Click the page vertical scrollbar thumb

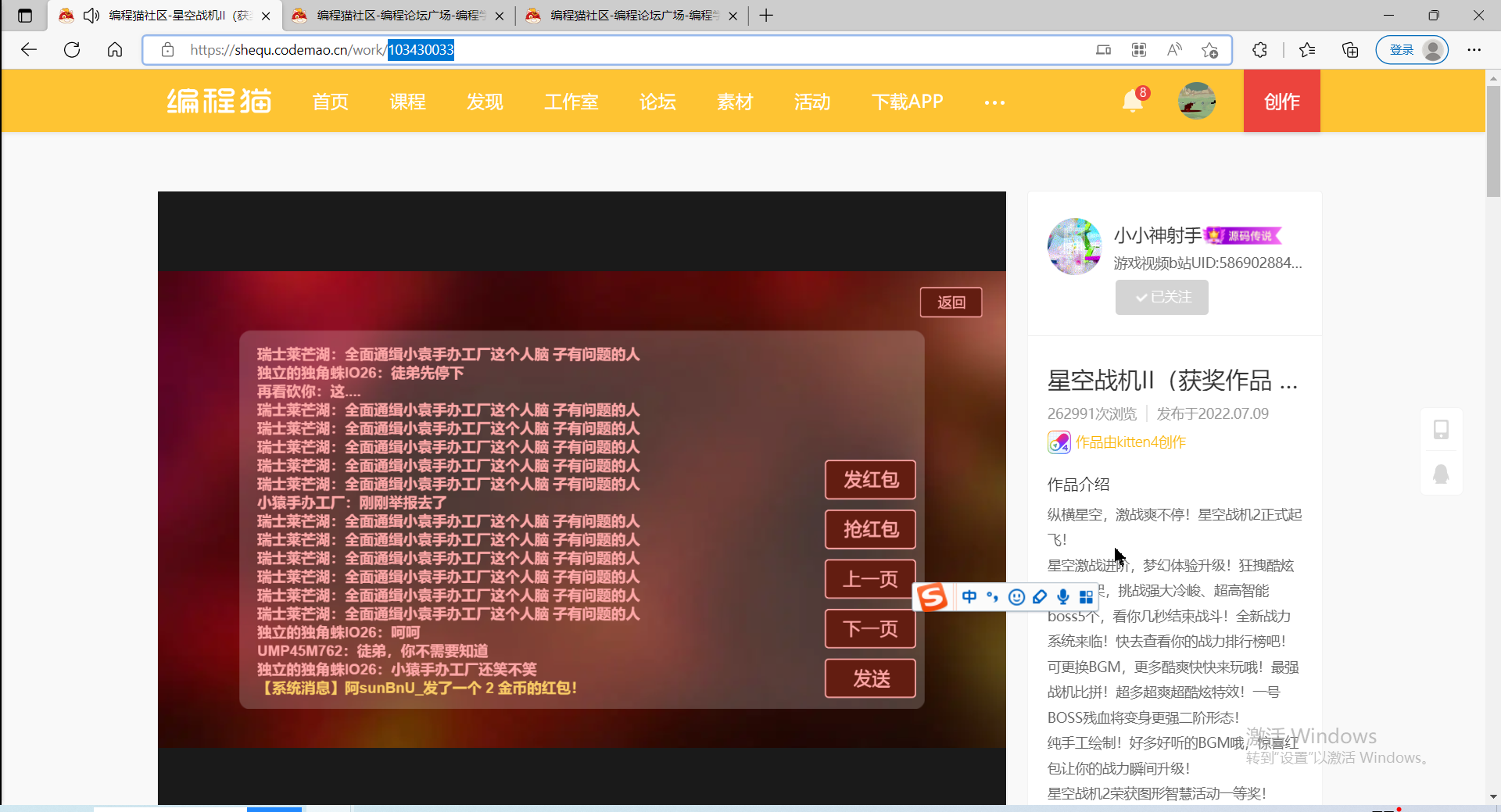[x=1493, y=141]
